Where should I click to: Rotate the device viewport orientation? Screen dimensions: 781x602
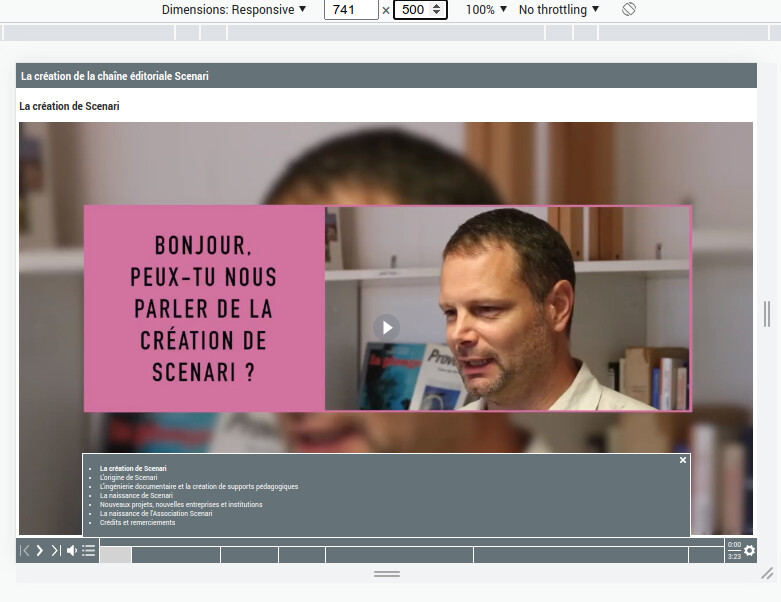629,9
